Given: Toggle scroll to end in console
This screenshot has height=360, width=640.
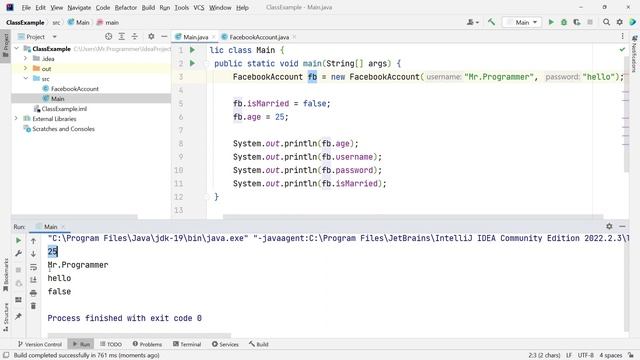Looking at the screenshot, I should tap(33, 280).
